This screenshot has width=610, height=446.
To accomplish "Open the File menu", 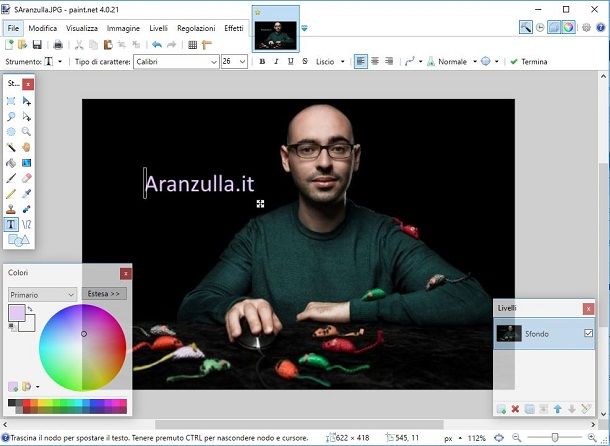I will click(13, 28).
